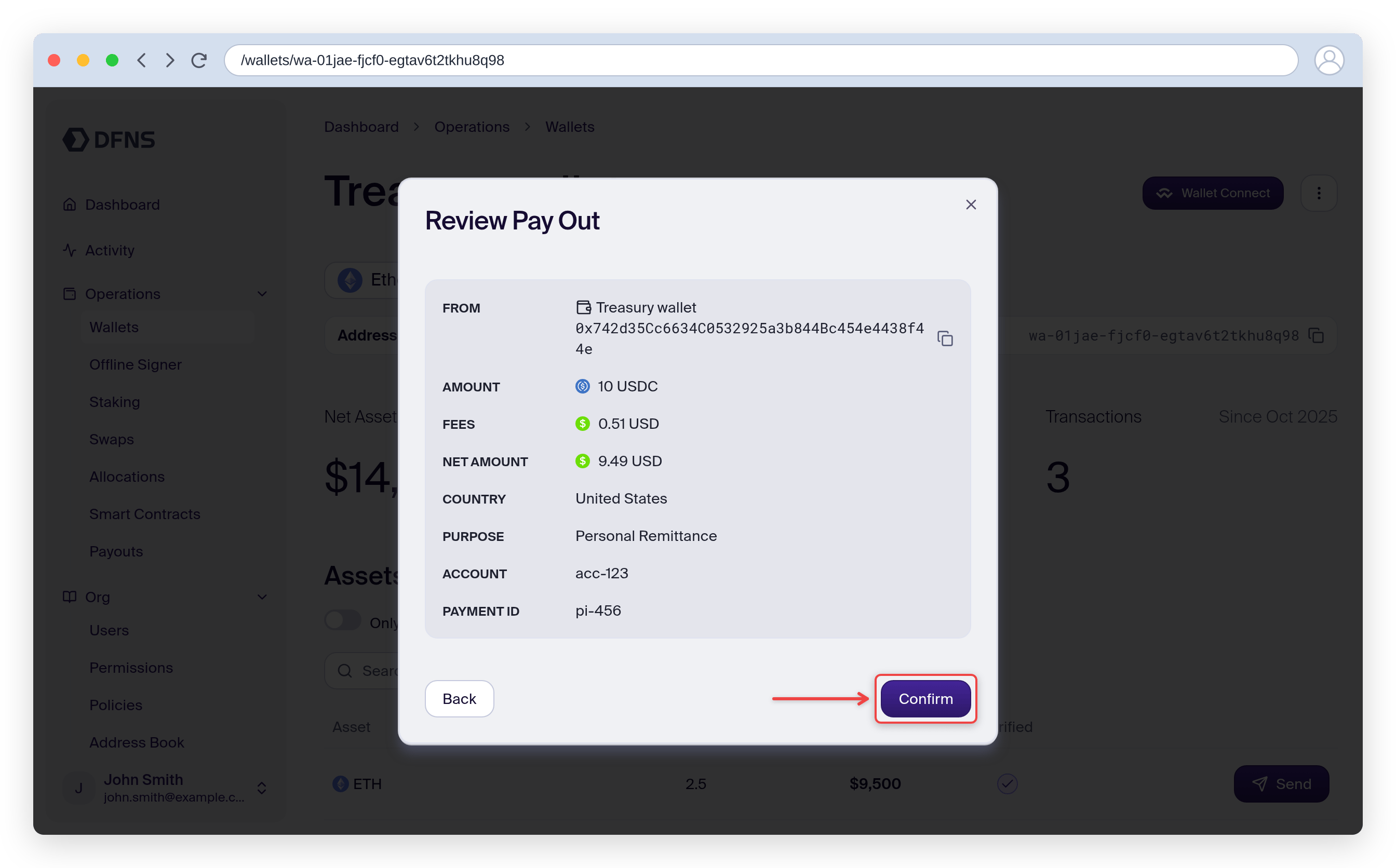Click ETH verified check icon
The height and width of the screenshot is (868, 1396).
tap(1006, 783)
